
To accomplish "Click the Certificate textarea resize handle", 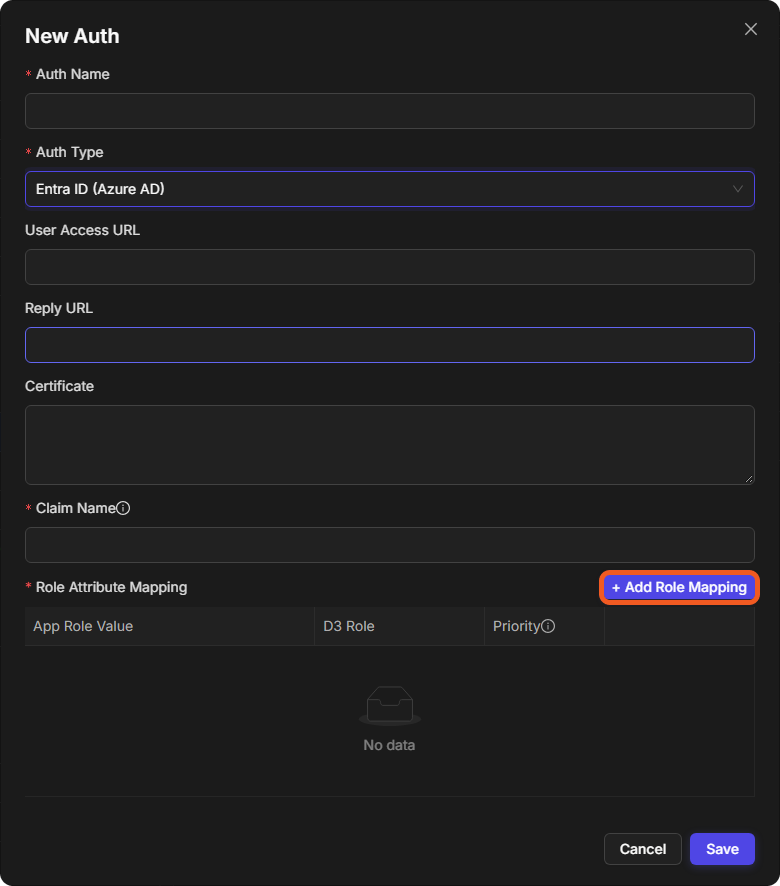I will (x=749, y=479).
